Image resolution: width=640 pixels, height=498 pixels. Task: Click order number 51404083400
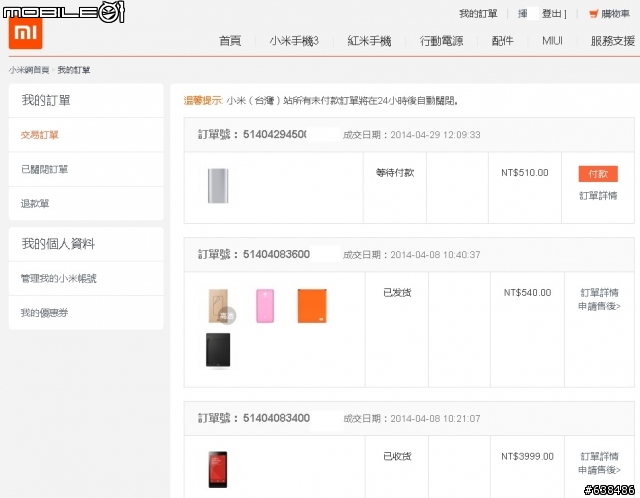coord(276,418)
